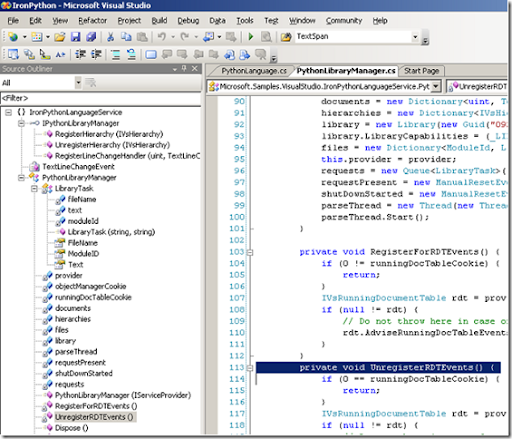This screenshot has height=439, width=512.
Task: Select TextLineChangeEvent in the outline tree
Action: tap(78, 167)
